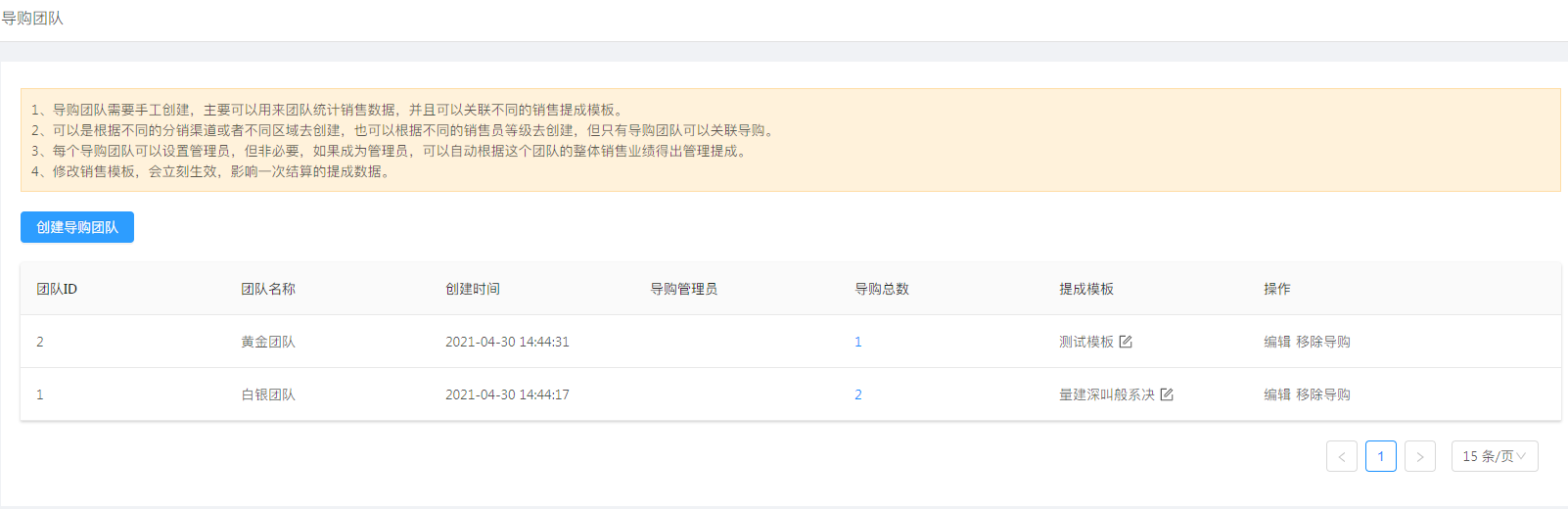Open the 15 条/页 page size dropdown

(x=1495, y=456)
